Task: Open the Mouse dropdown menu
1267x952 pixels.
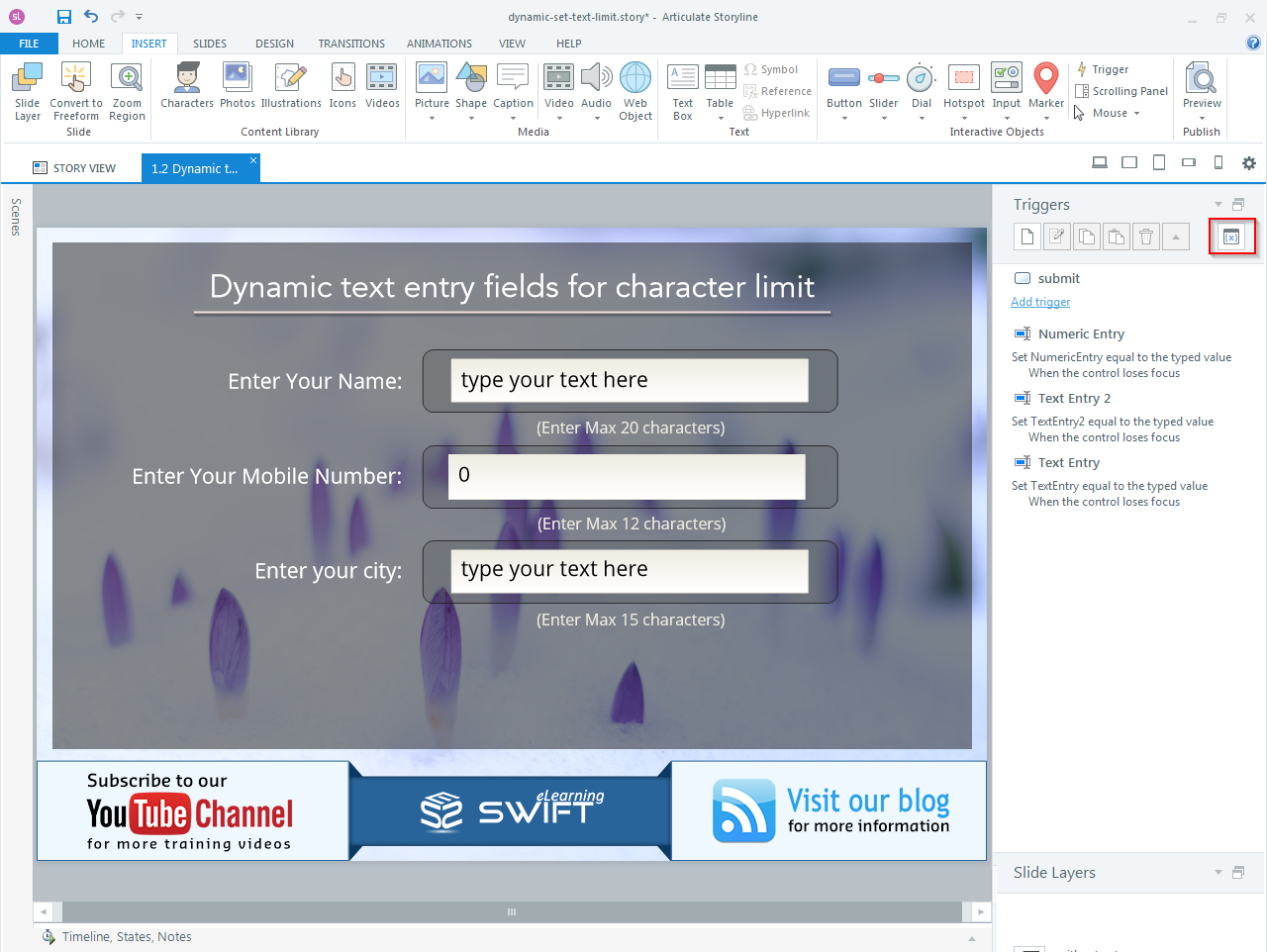Action: pos(1110,114)
